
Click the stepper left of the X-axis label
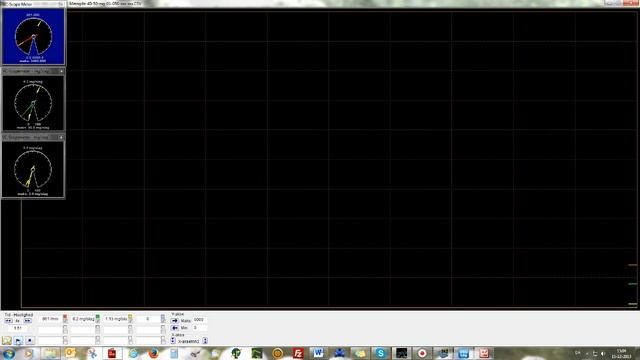(x=173, y=340)
